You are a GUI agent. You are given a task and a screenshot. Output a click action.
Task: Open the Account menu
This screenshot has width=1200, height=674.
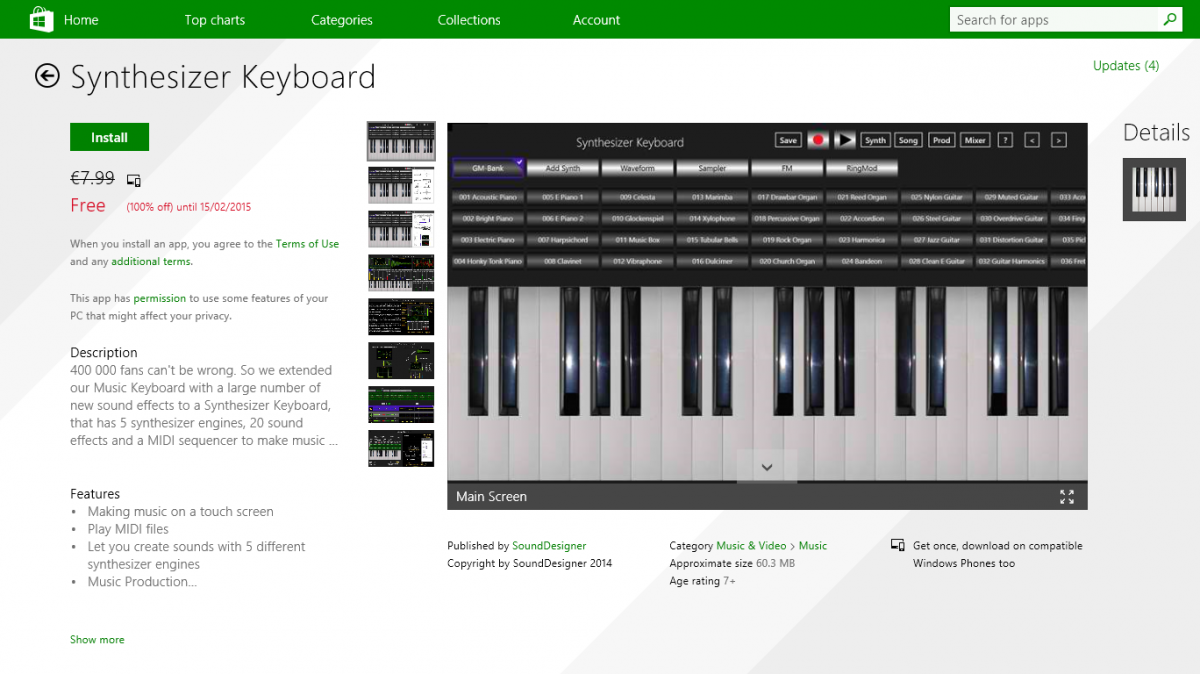click(x=596, y=20)
